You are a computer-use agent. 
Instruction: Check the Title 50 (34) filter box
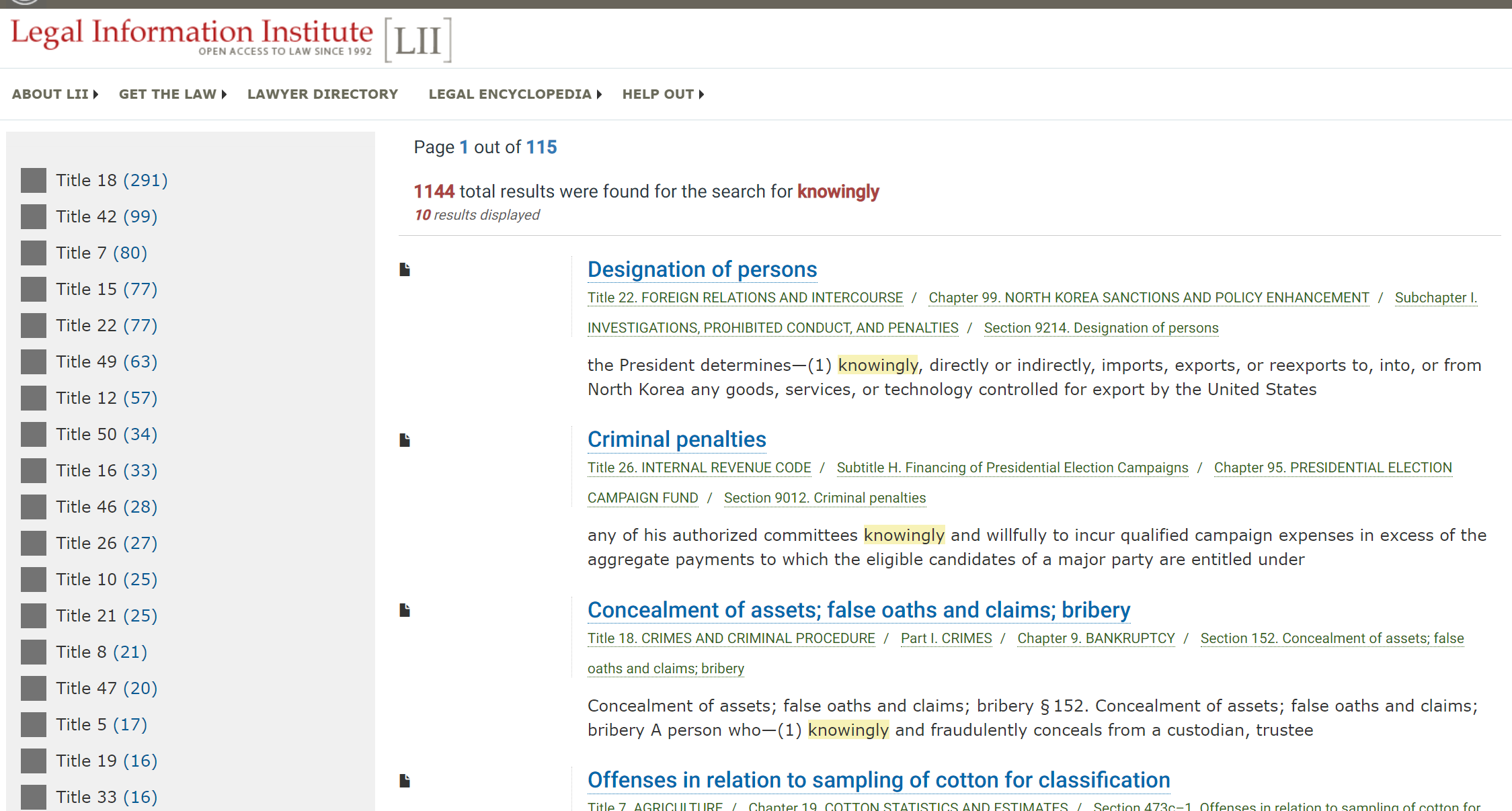(x=34, y=434)
